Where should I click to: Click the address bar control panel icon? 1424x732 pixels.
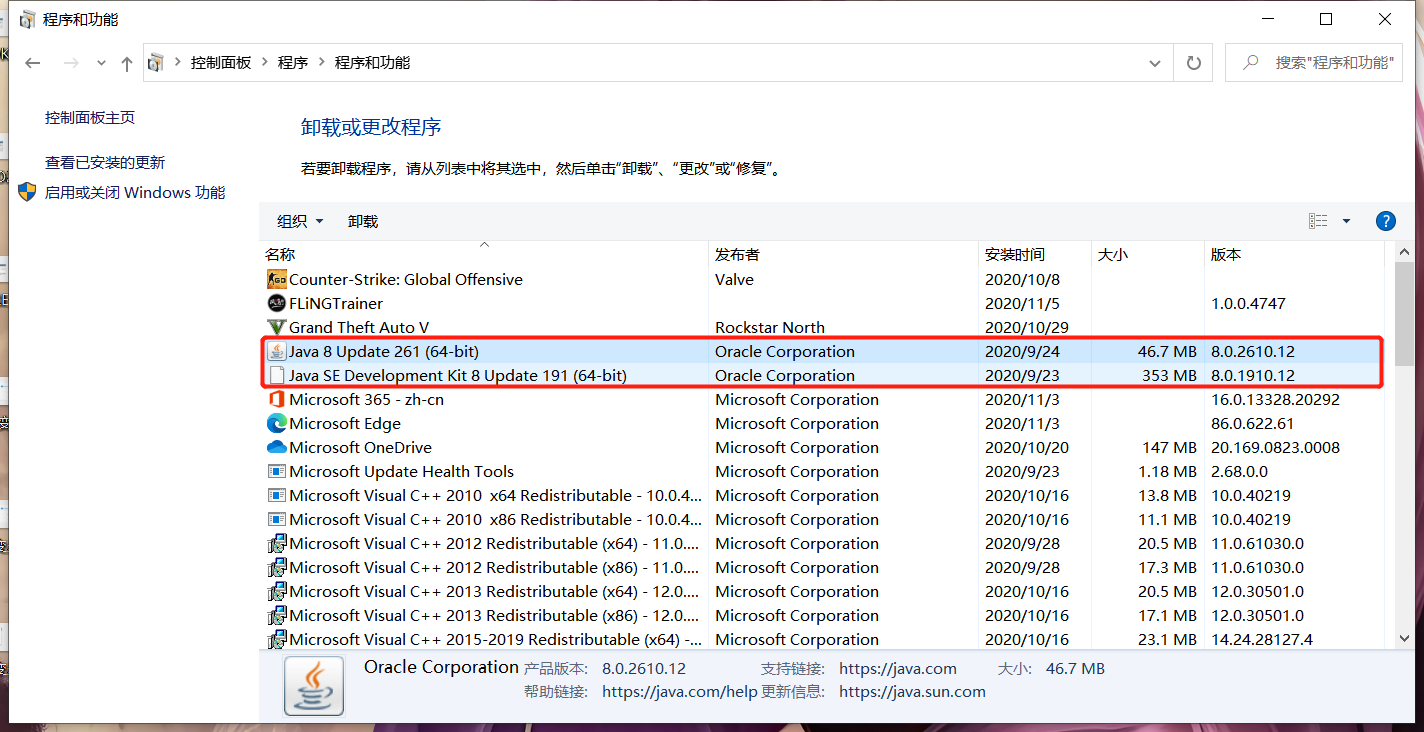(x=155, y=63)
